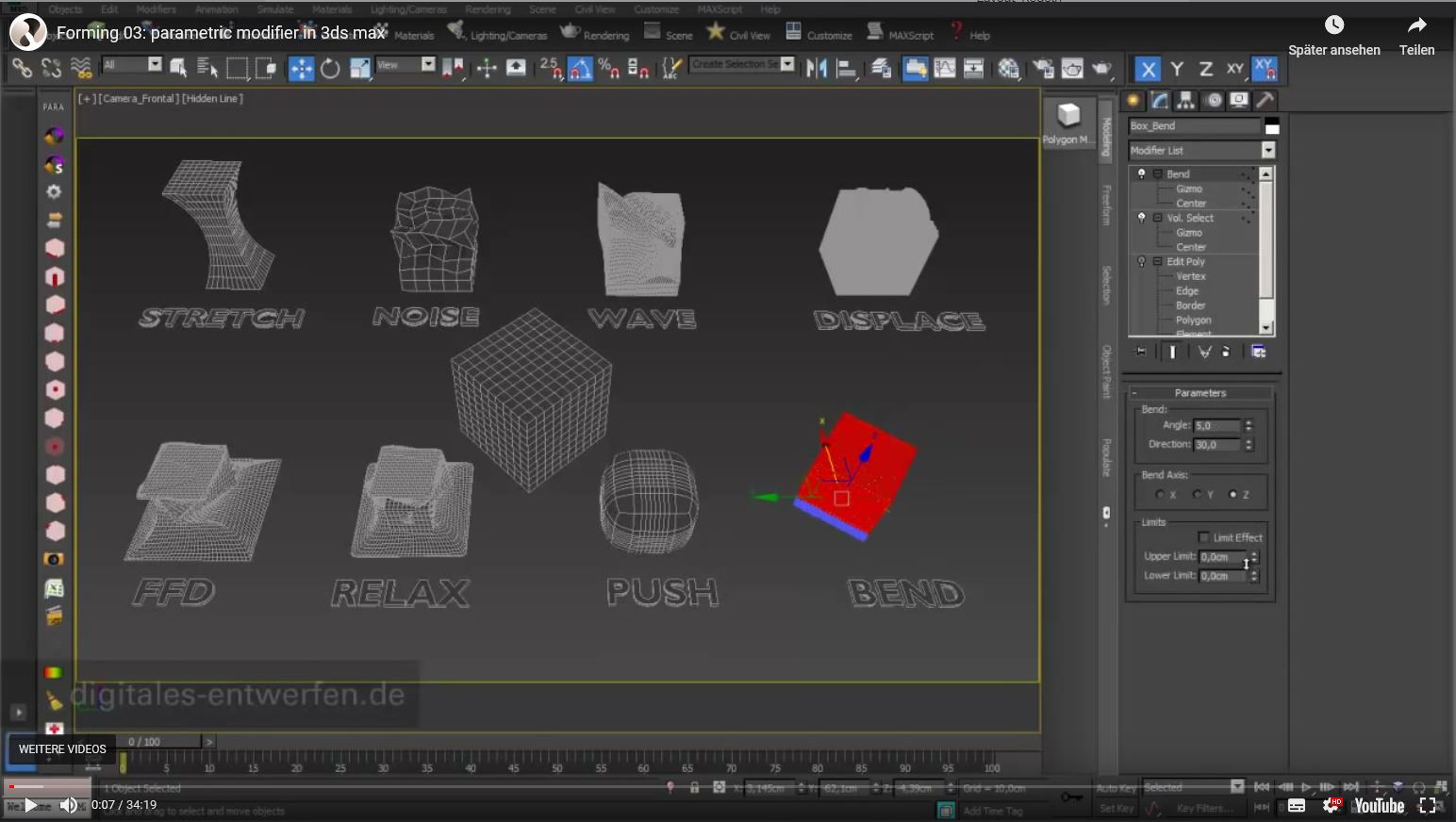Image resolution: width=1456 pixels, height=822 pixels.
Task: Open the Animation menu
Action: [215, 8]
